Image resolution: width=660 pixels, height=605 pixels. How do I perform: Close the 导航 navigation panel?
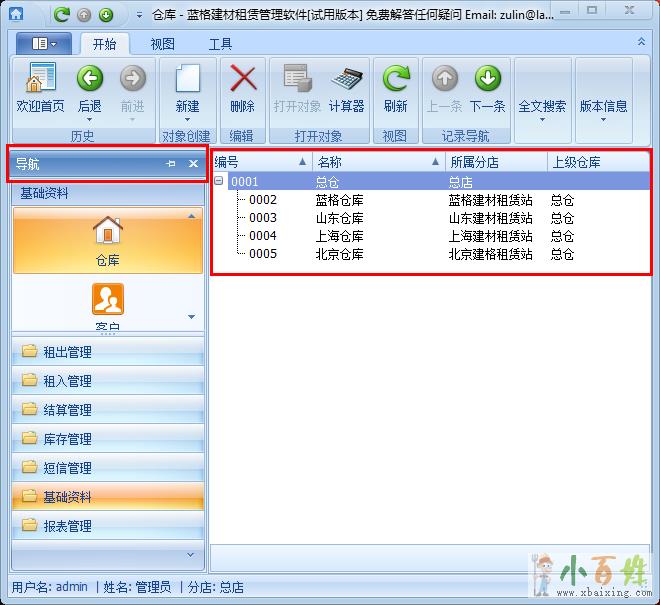coord(193,163)
